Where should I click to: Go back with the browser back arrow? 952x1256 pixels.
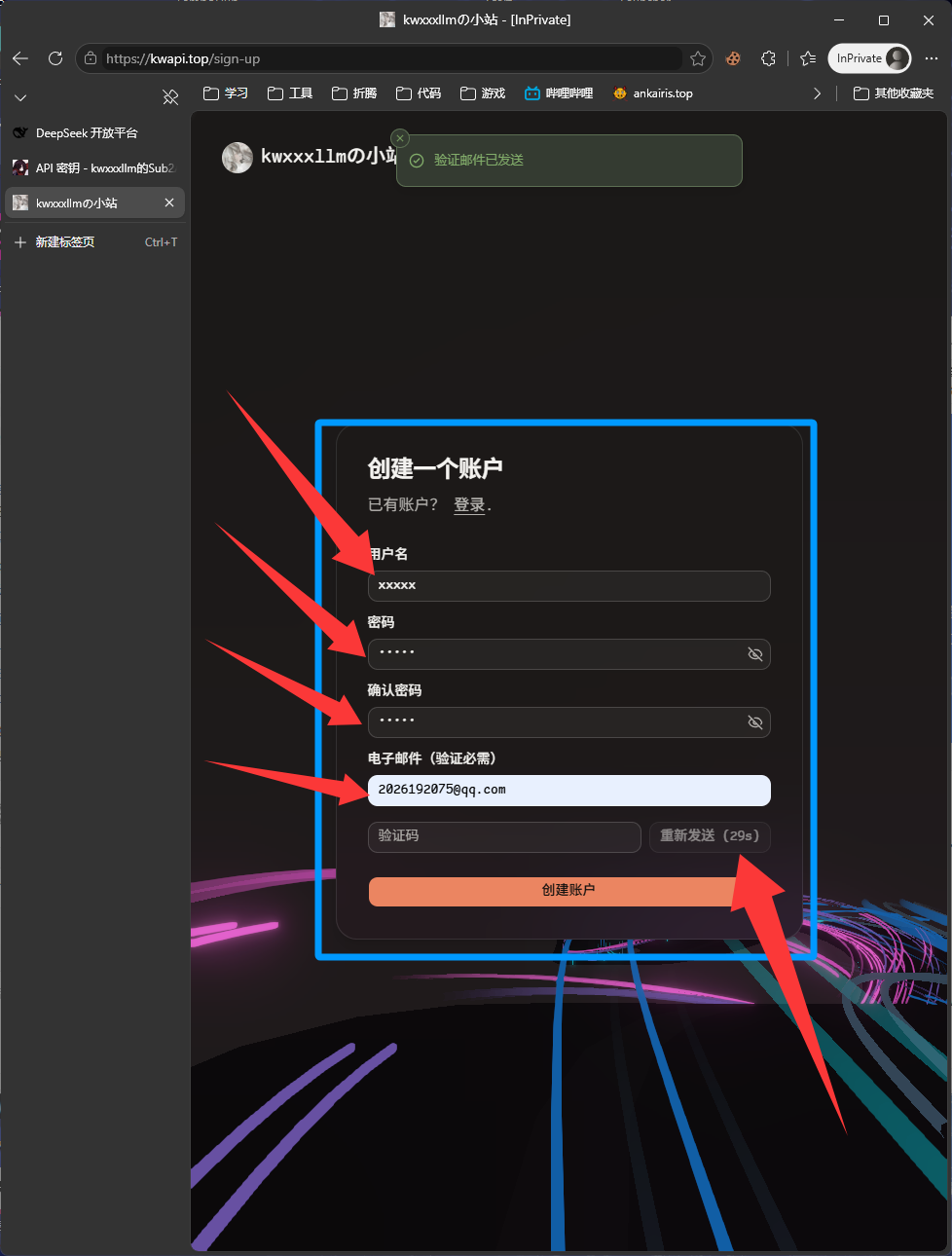[x=20, y=58]
